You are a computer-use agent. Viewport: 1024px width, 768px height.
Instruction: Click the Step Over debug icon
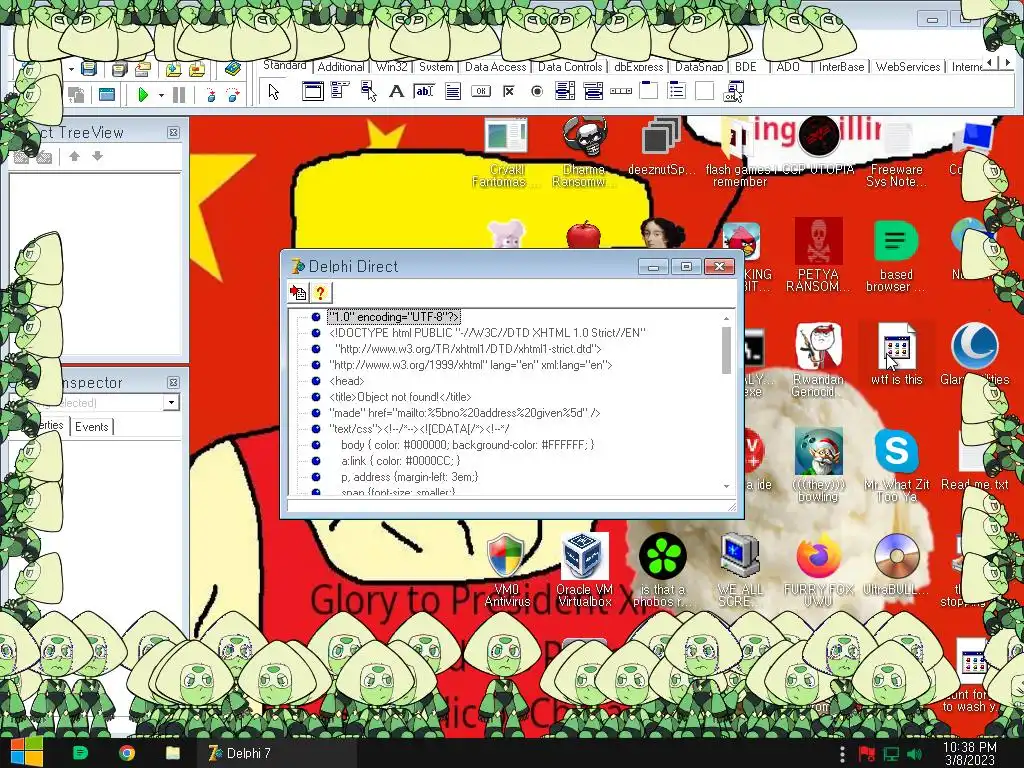click(x=232, y=95)
